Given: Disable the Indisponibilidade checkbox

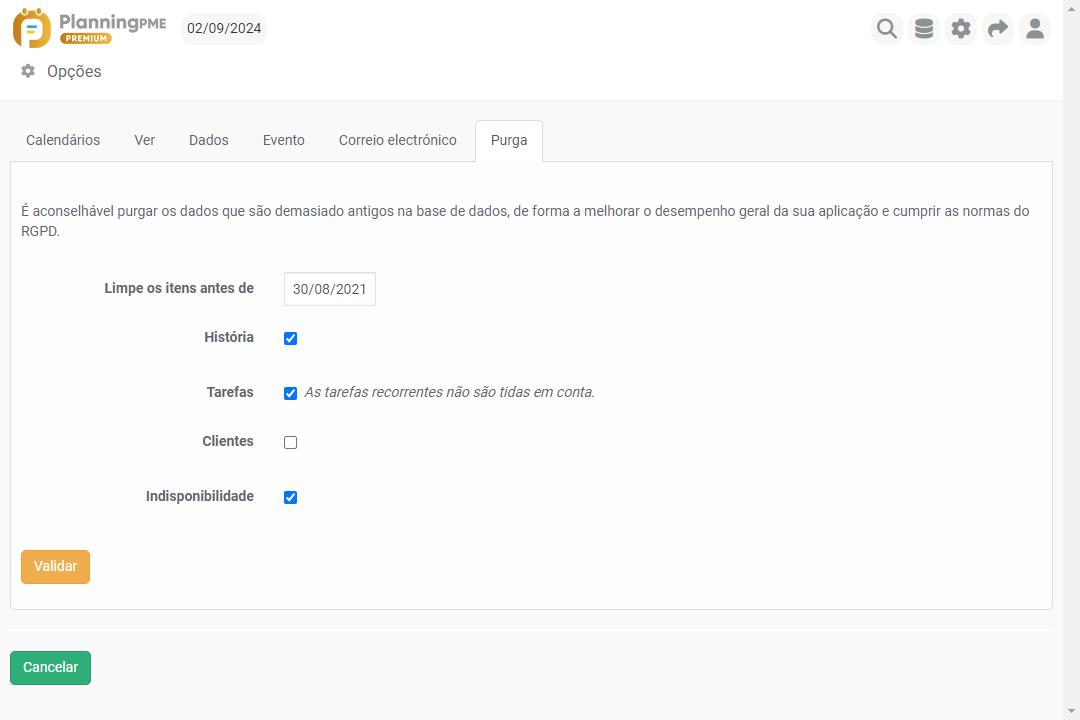Looking at the screenshot, I should point(291,497).
